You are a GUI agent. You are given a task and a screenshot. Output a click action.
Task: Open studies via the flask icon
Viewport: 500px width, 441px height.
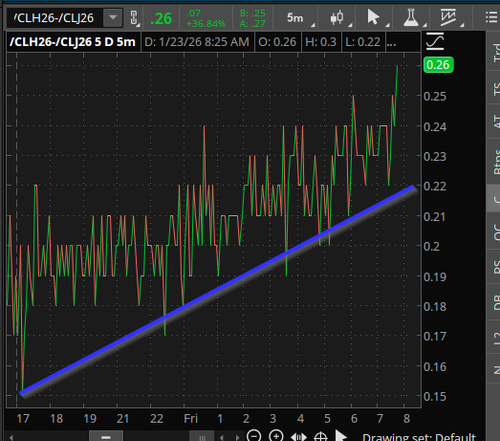[x=410, y=17]
